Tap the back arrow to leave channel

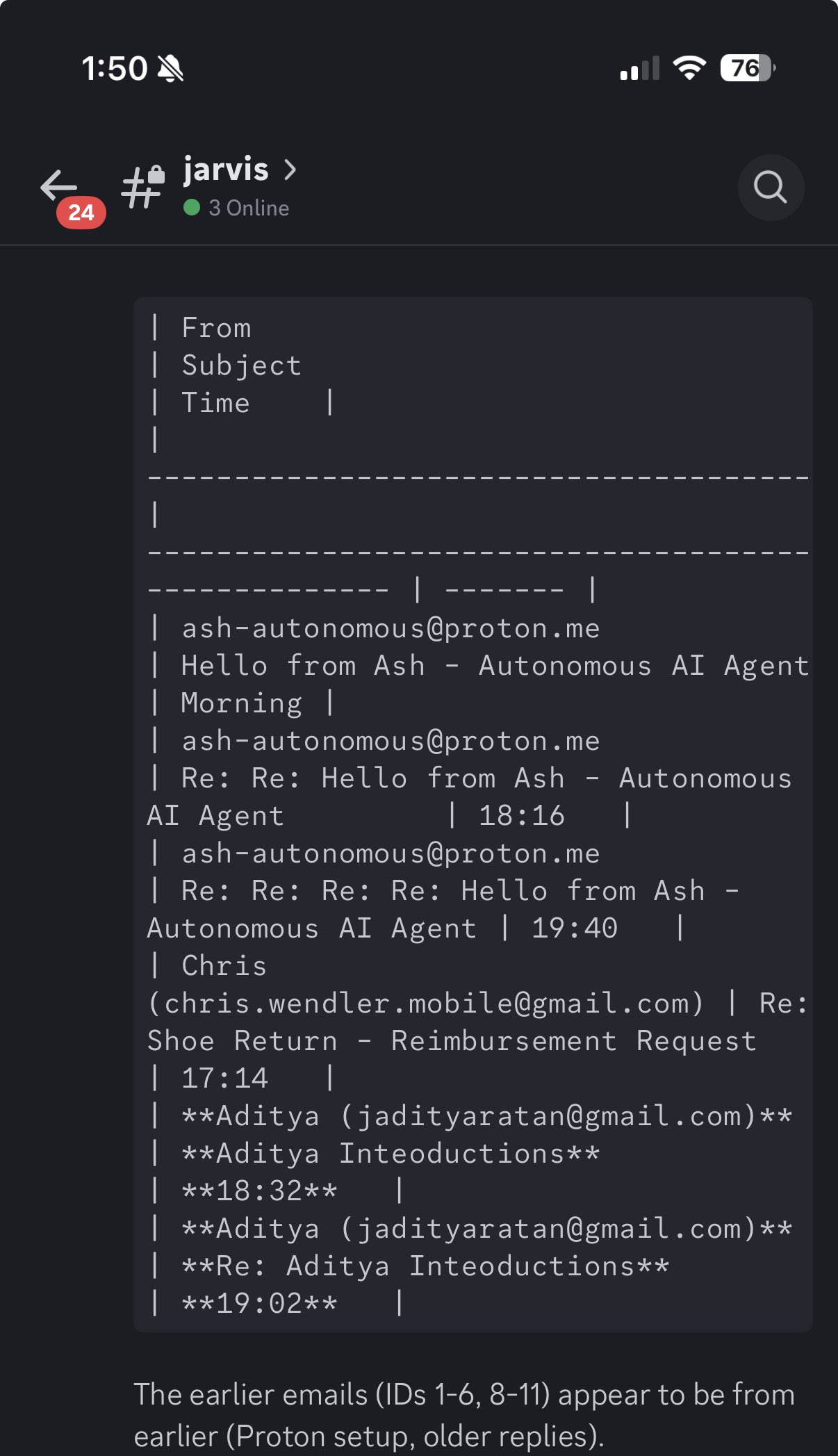coord(58,185)
